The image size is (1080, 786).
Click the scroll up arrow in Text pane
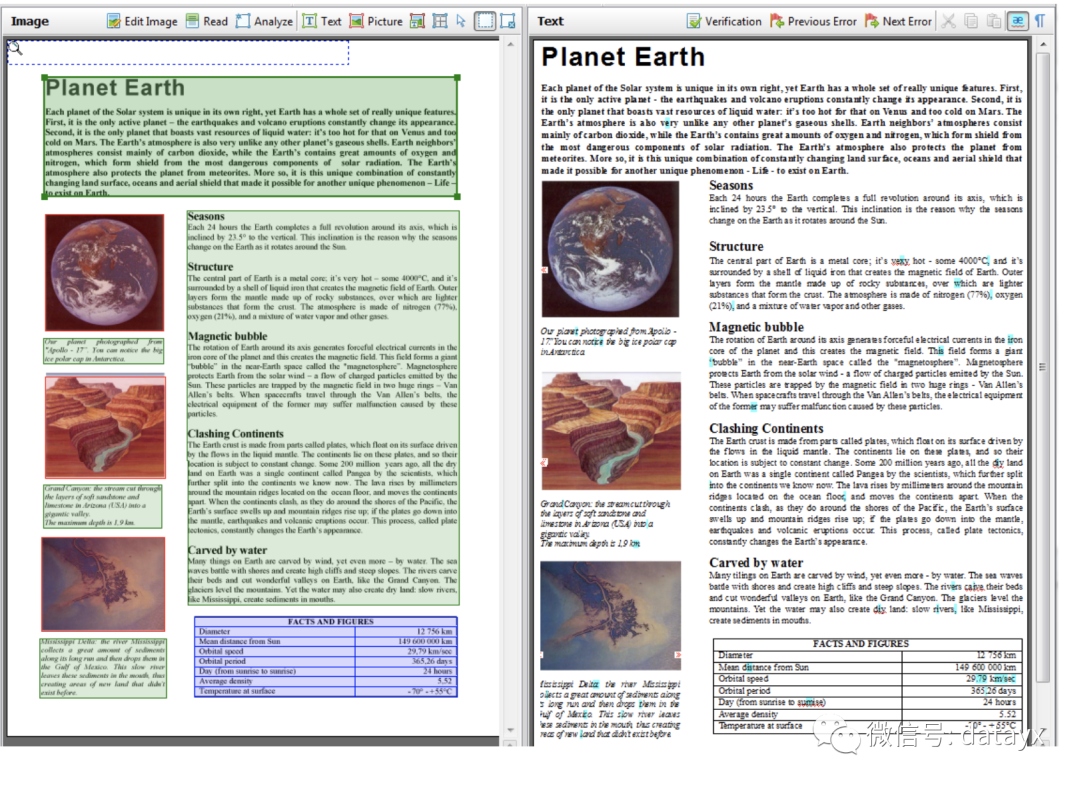click(x=1042, y=47)
